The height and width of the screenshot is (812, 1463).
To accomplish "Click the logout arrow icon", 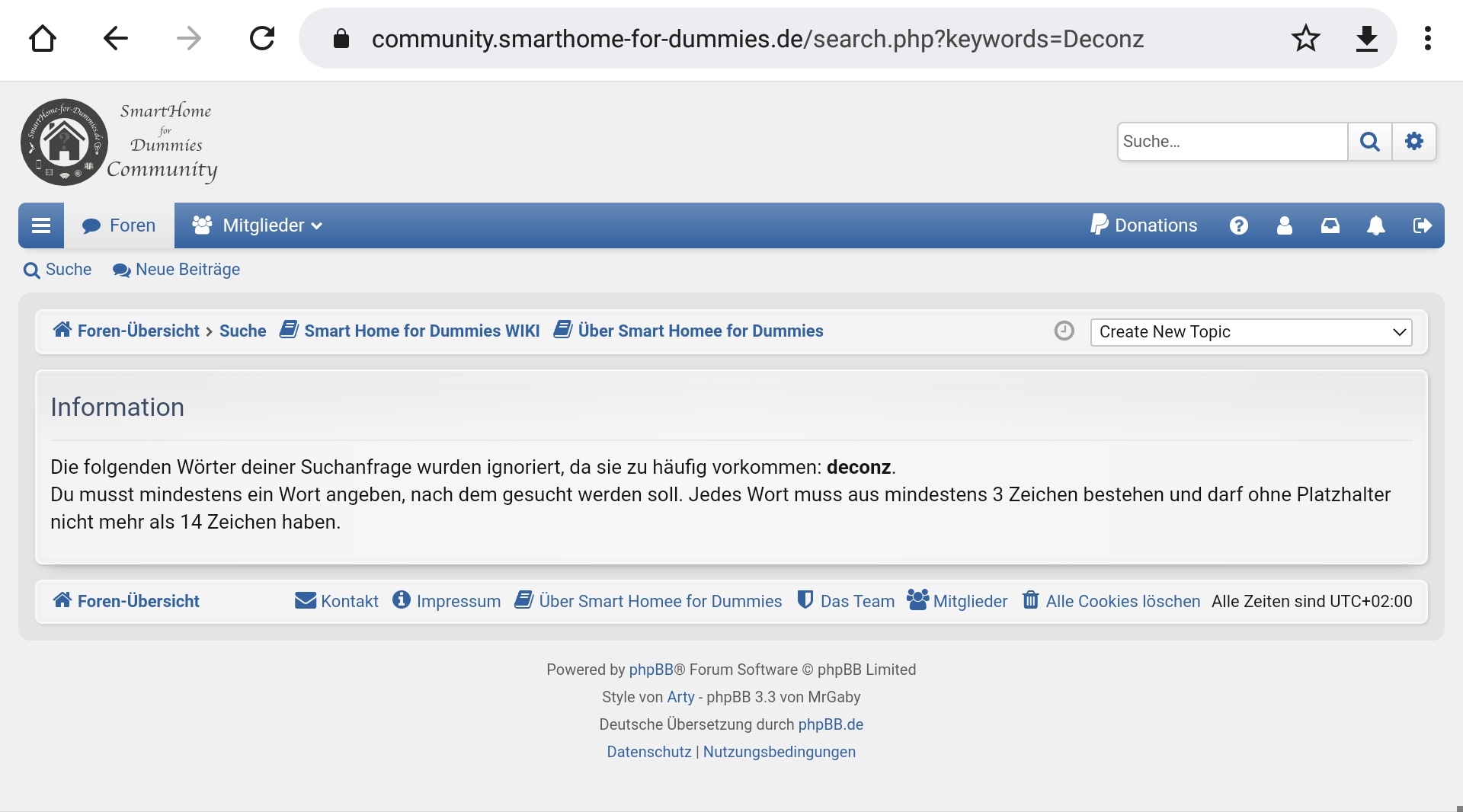I will pyautogui.click(x=1422, y=225).
